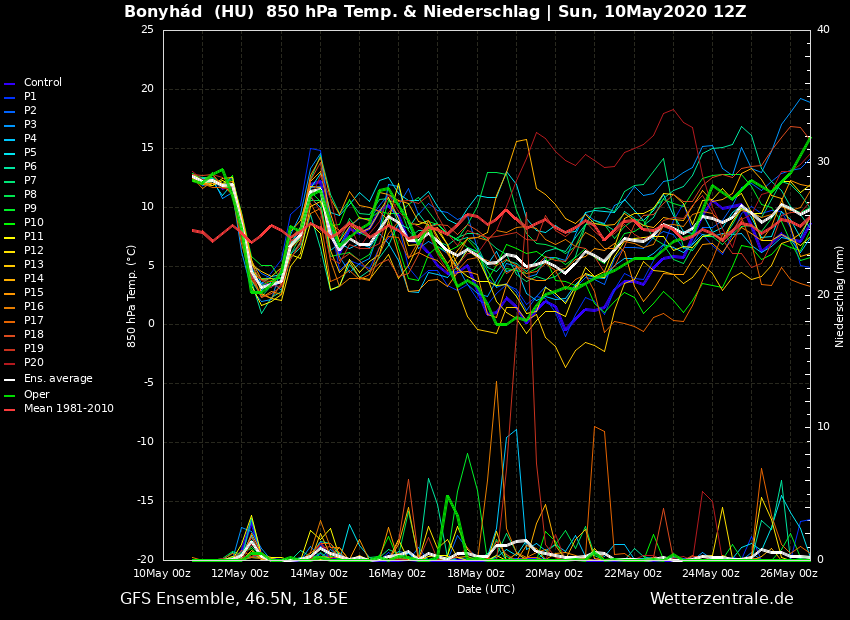Select the P5 legend label
The width and height of the screenshot is (850, 620).
[30, 153]
